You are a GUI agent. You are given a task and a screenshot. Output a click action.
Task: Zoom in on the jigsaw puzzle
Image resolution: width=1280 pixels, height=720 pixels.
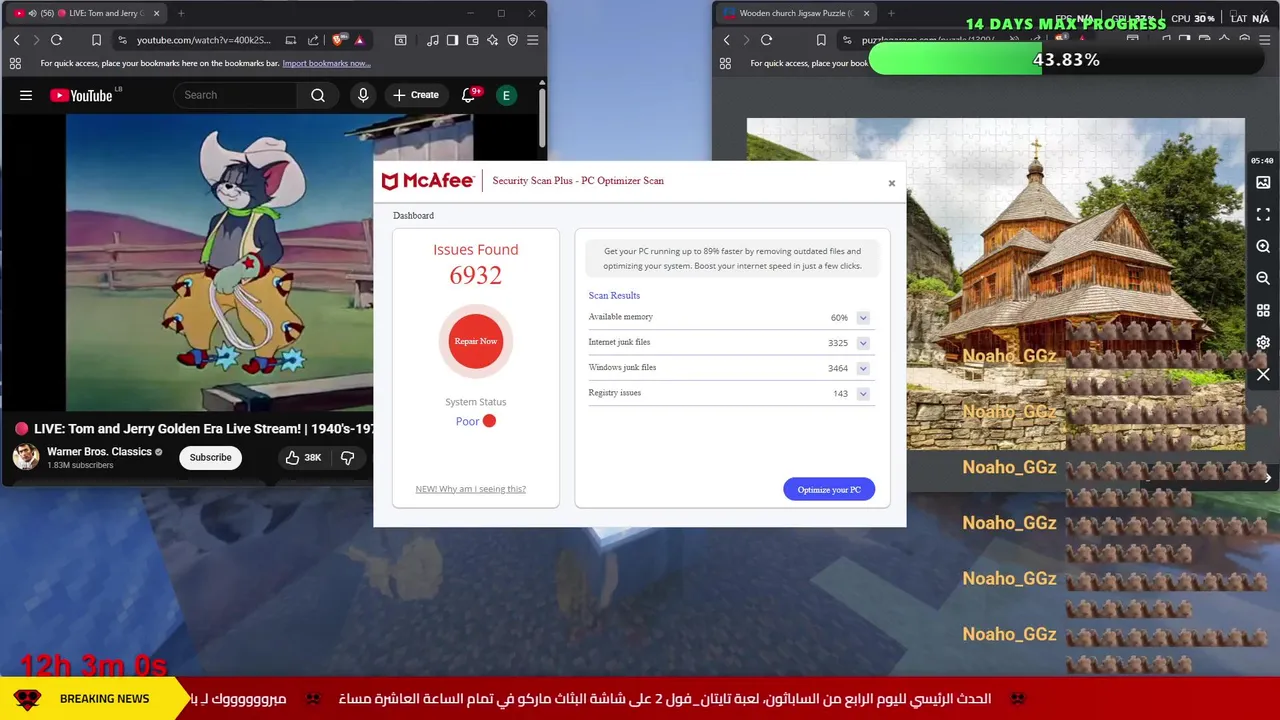pos(1263,247)
